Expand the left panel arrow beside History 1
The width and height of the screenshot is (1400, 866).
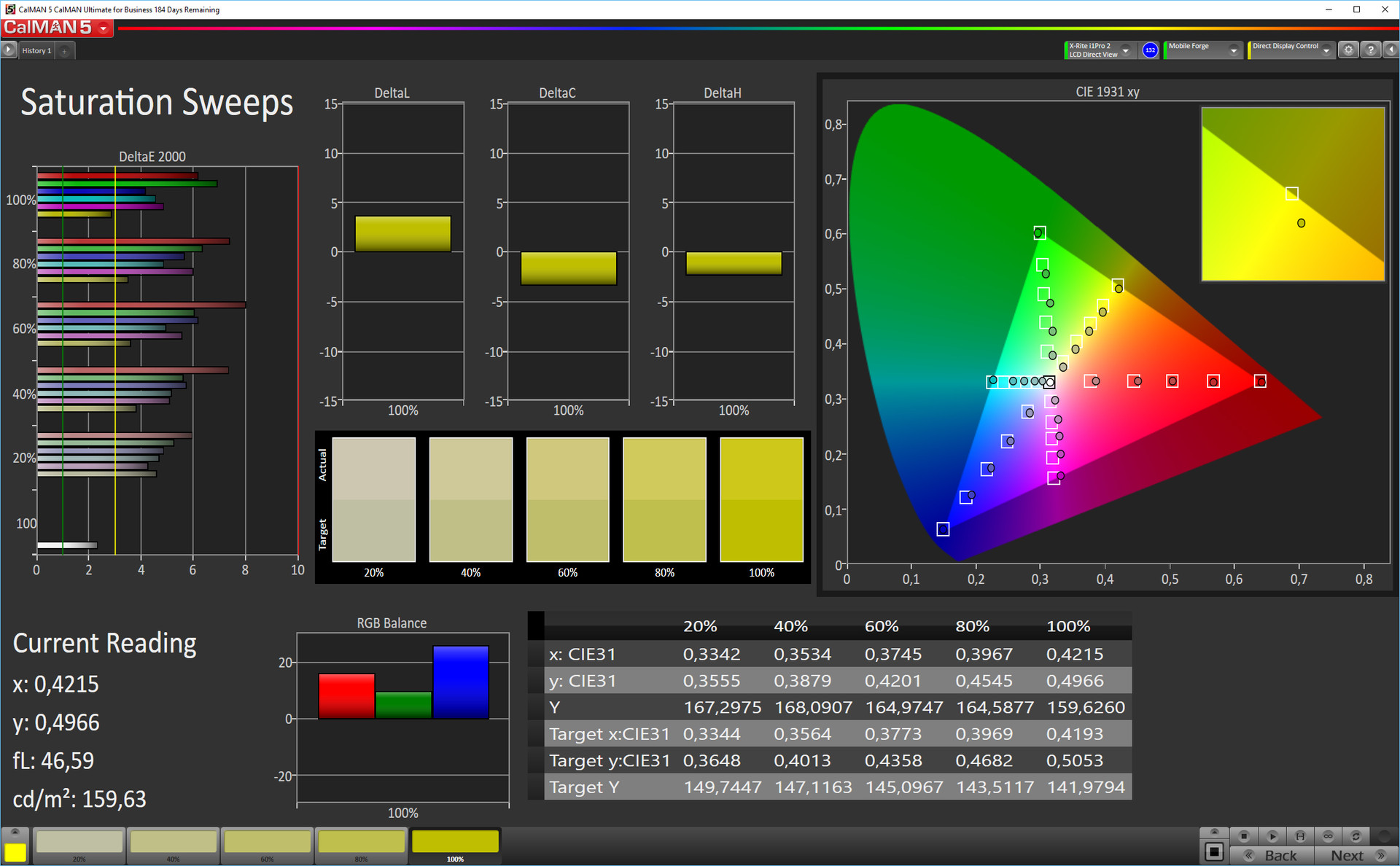(x=8, y=50)
